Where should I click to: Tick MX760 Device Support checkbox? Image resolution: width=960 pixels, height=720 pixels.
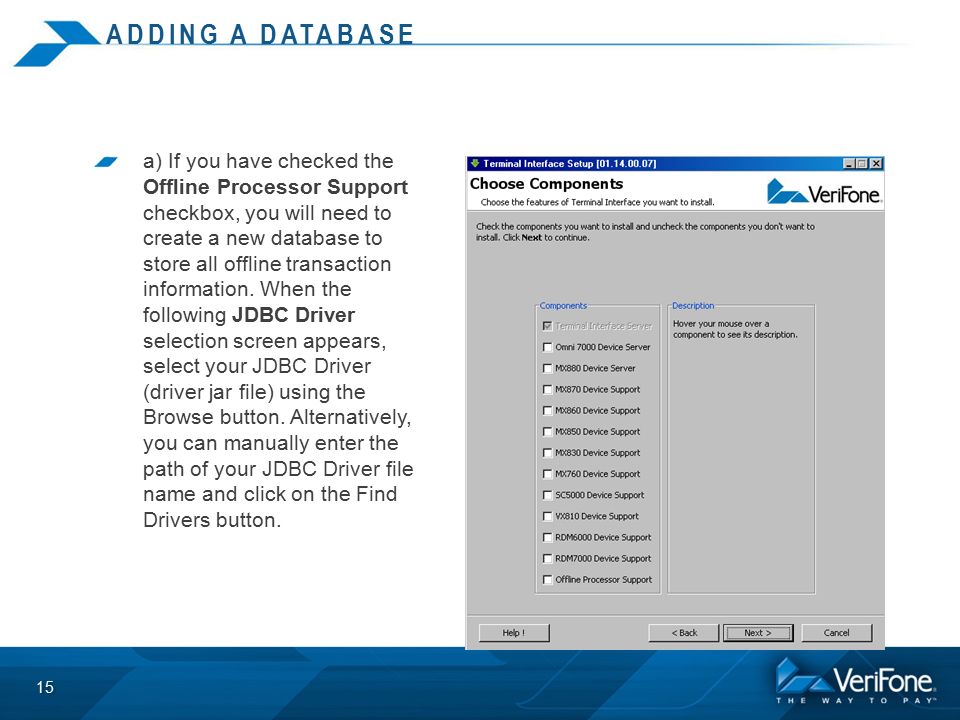tap(547, 474)
